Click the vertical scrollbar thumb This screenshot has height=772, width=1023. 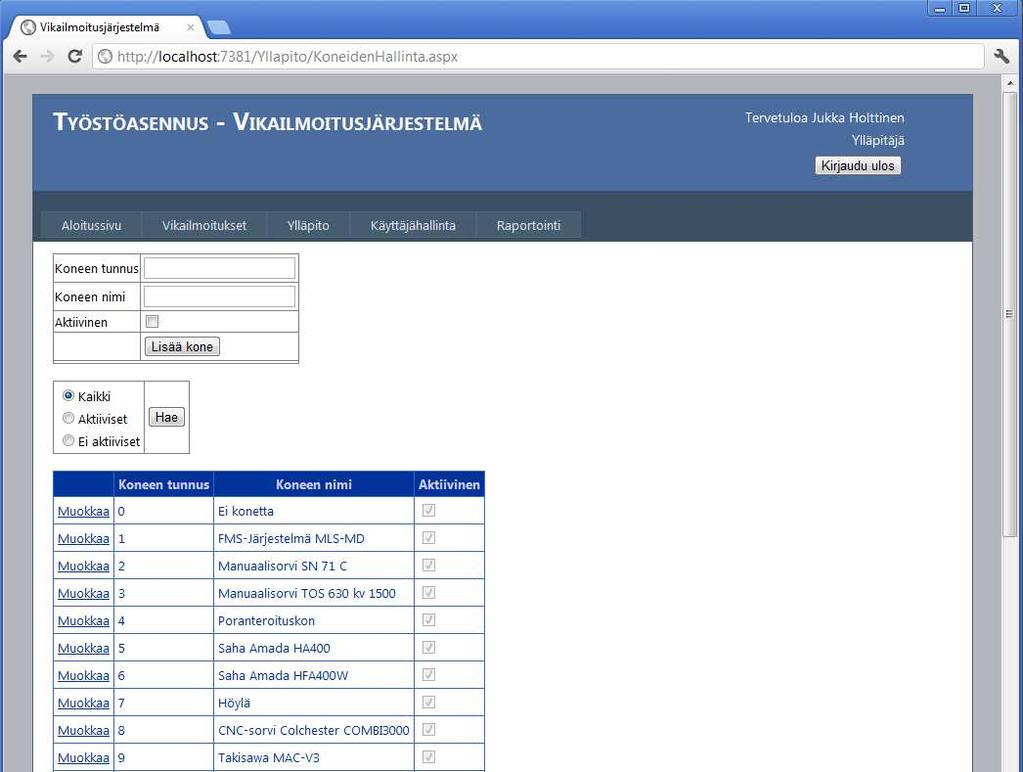tap(1009, 315)
